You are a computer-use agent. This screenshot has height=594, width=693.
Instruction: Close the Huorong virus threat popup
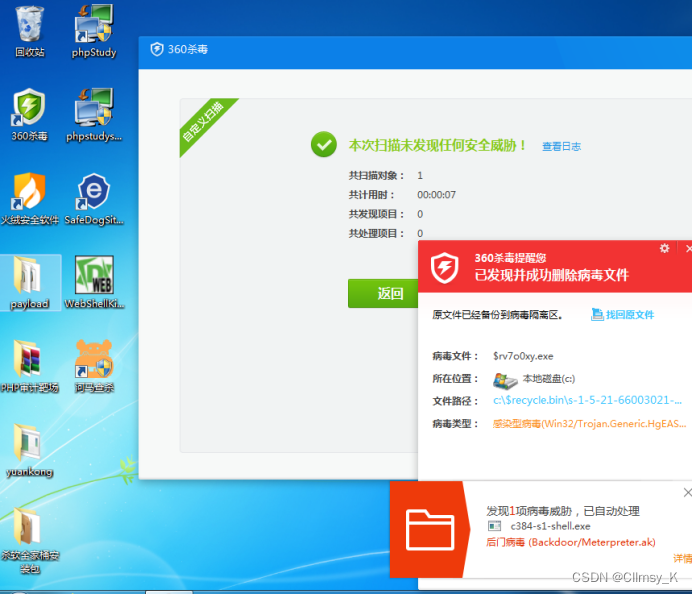click(688, 492)
